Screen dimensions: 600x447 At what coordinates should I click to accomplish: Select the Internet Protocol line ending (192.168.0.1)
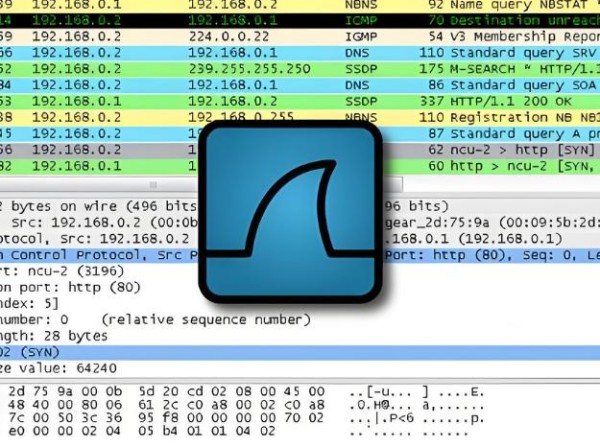coord(300,239)
